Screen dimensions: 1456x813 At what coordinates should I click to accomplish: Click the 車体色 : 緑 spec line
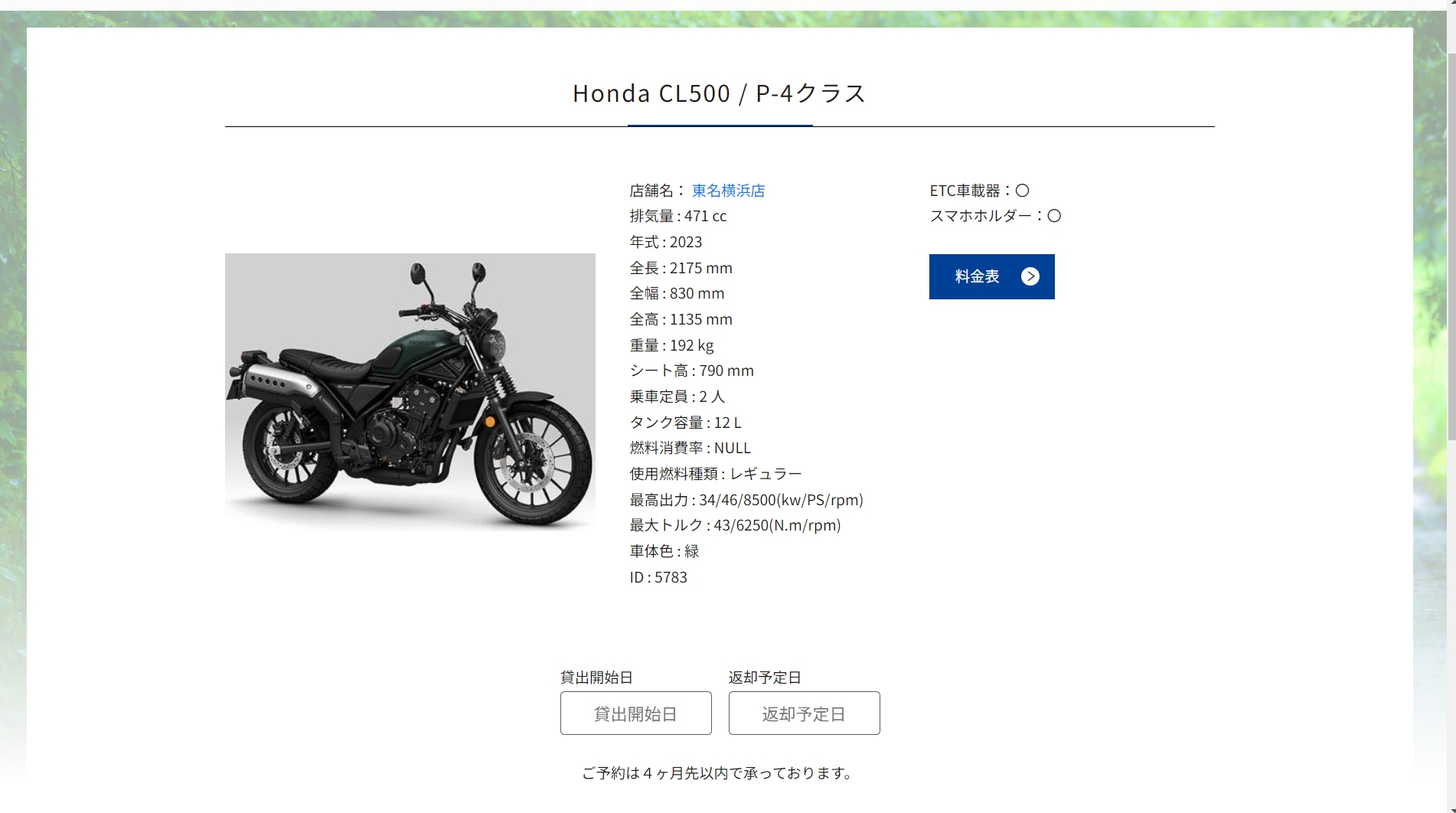pyautogui.click(x=664, y=551)
